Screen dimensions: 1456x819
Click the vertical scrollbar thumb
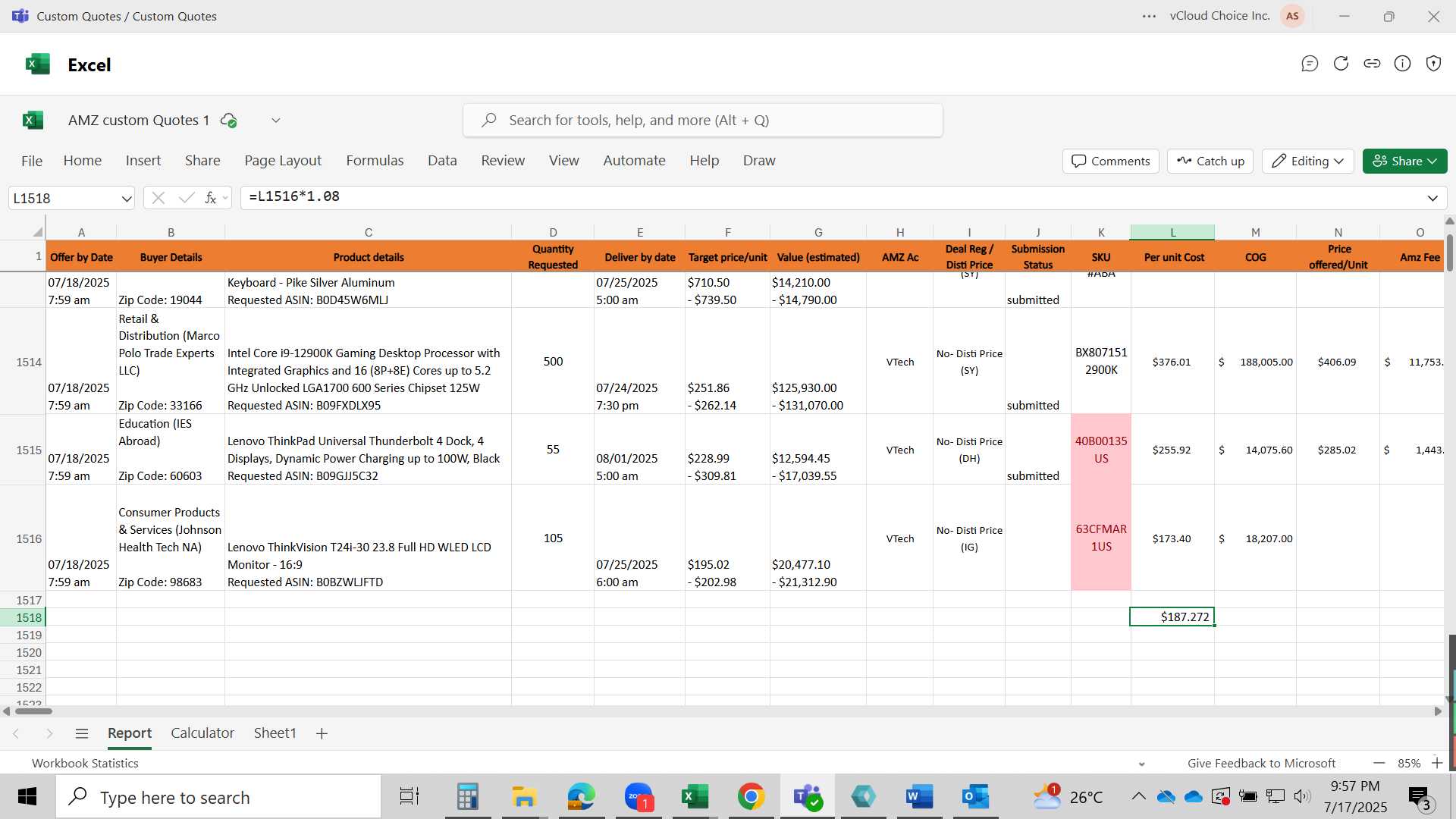point(1450,253)
